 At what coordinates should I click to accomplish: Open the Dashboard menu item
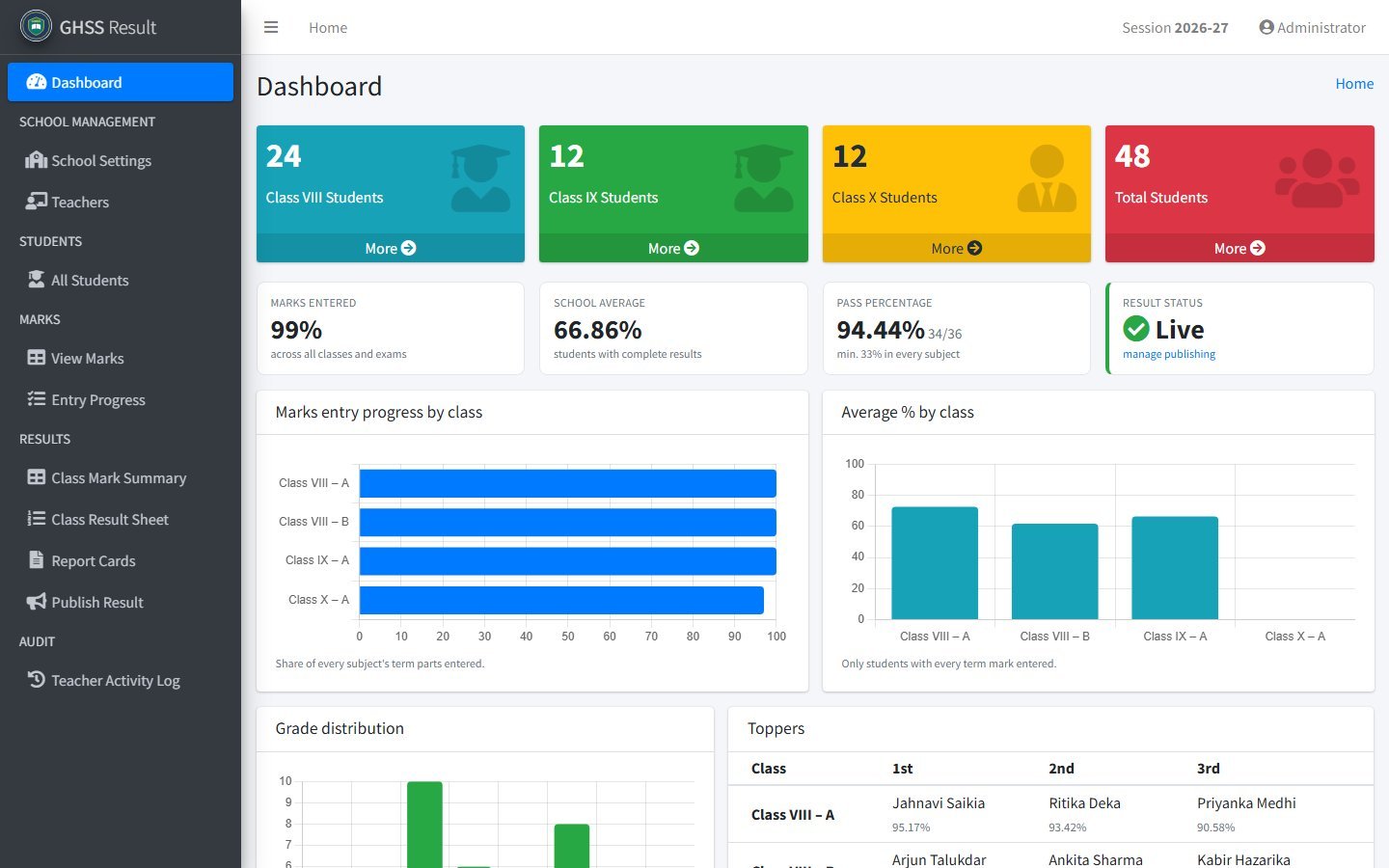pyautogui.click(x=121, y=82)
